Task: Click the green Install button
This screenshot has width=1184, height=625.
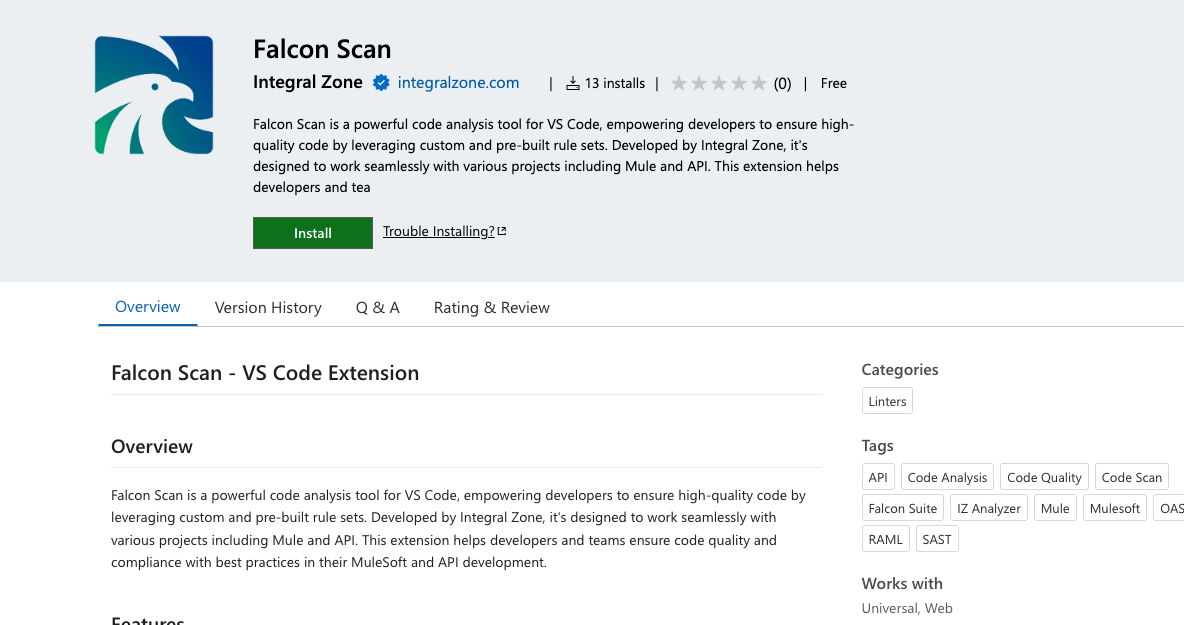Action: [313, 233]
